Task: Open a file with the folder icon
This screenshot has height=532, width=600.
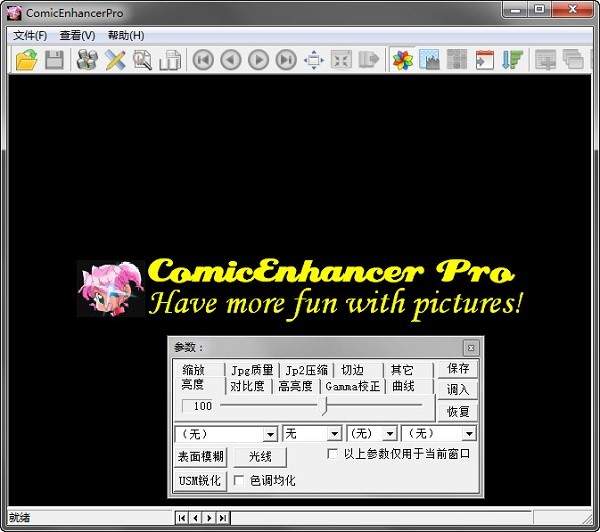Action: click(x=26, y=60)
